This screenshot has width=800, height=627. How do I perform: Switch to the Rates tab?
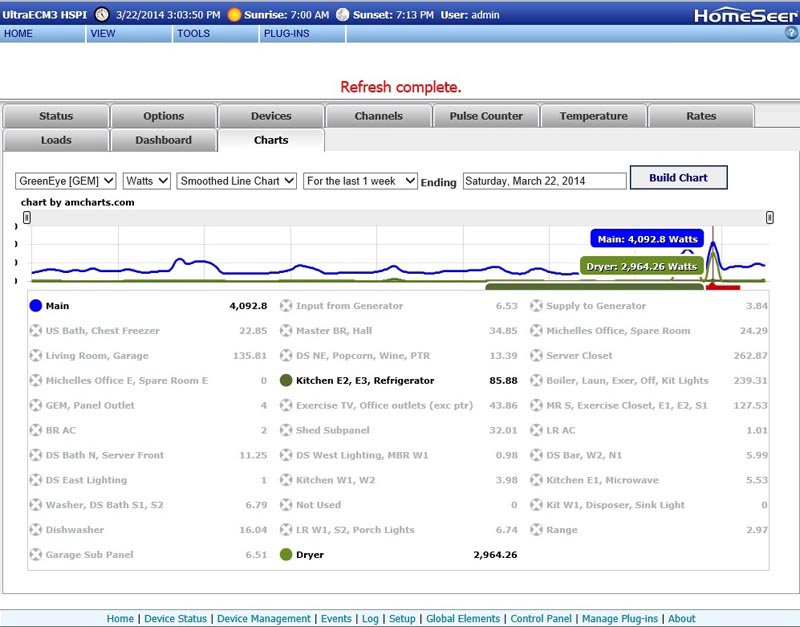(x=701, y=116)
